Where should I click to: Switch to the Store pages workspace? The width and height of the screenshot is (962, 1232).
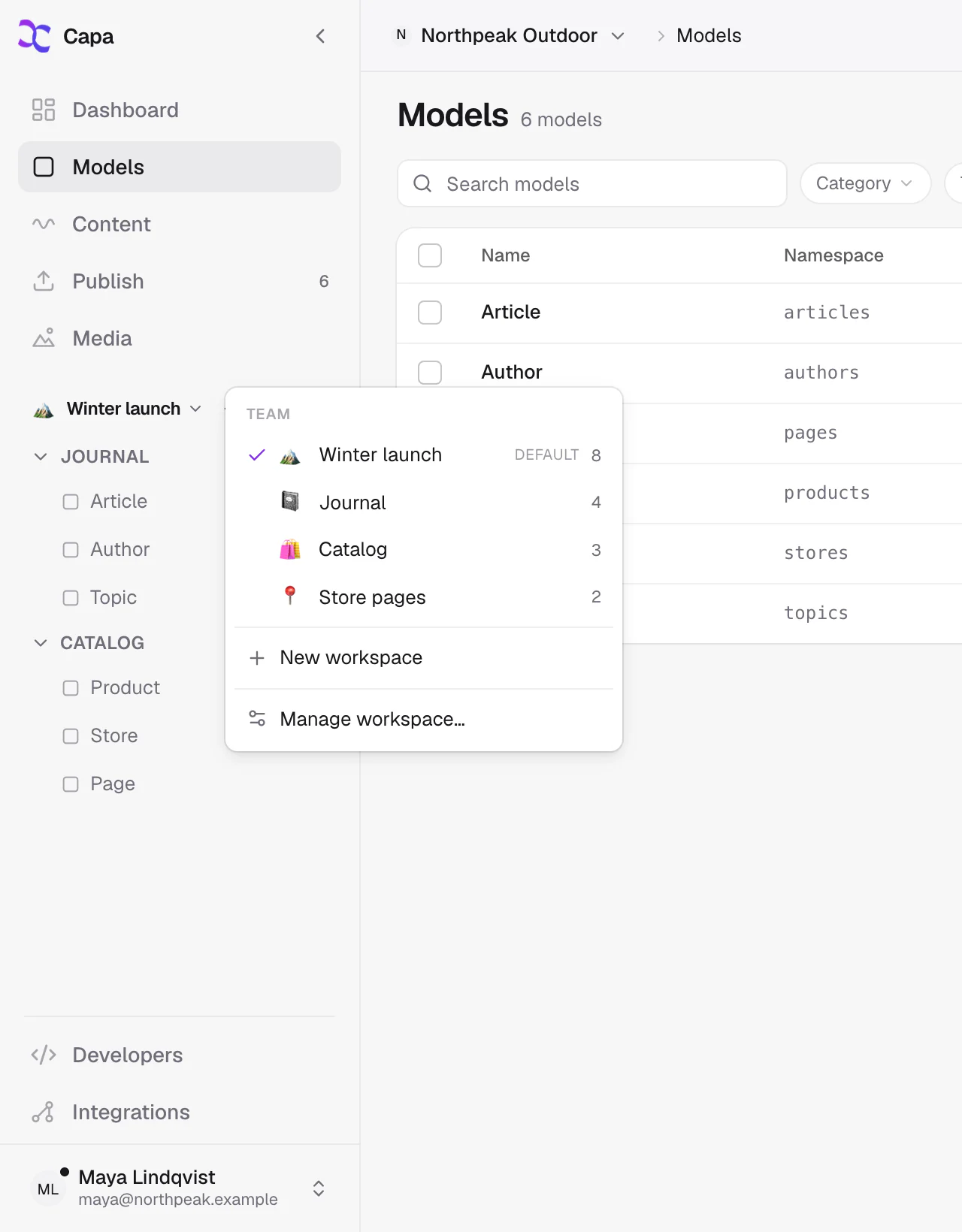[424, 596]
